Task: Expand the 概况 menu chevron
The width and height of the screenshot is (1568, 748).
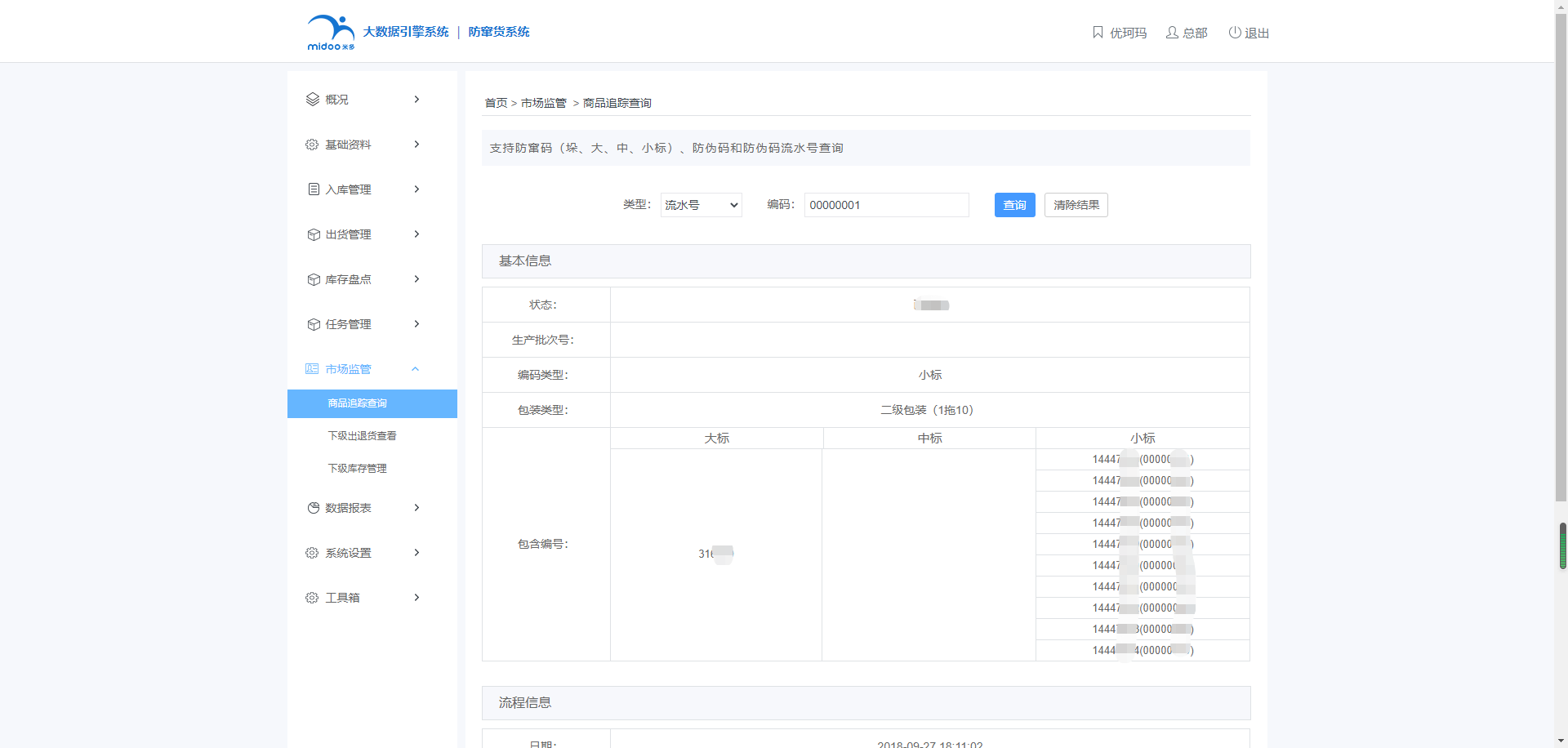Action: coord(416,100)
